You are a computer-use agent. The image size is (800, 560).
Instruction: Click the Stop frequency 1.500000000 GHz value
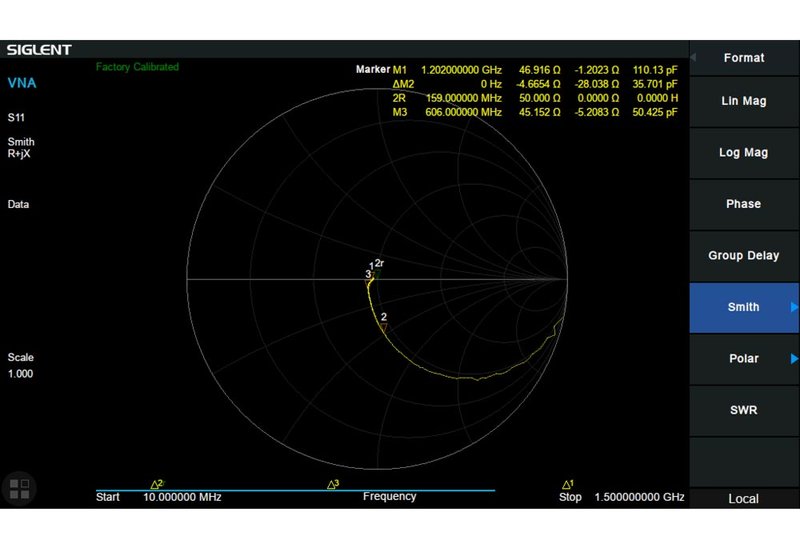click(639, 497)
